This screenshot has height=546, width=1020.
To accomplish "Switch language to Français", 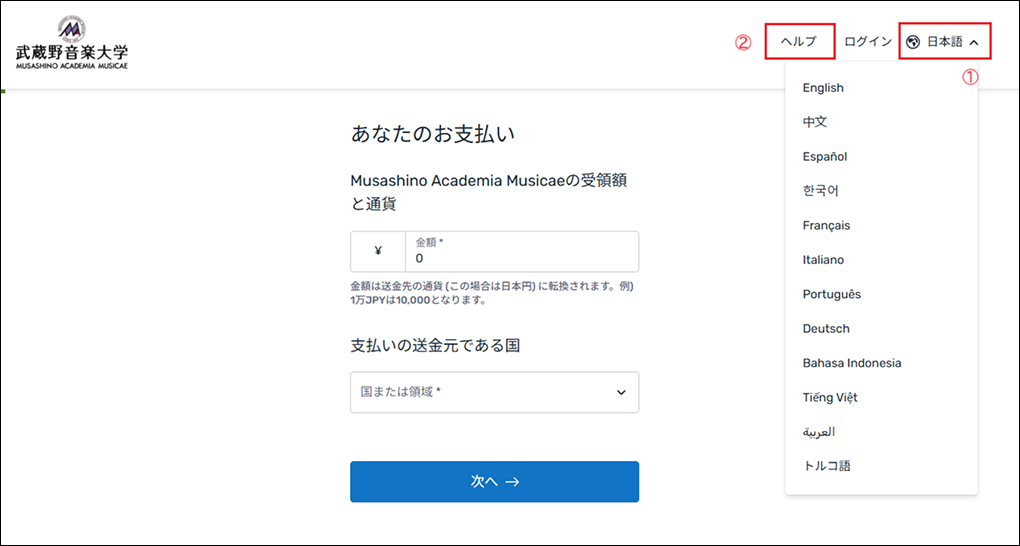I will (826, 226).
